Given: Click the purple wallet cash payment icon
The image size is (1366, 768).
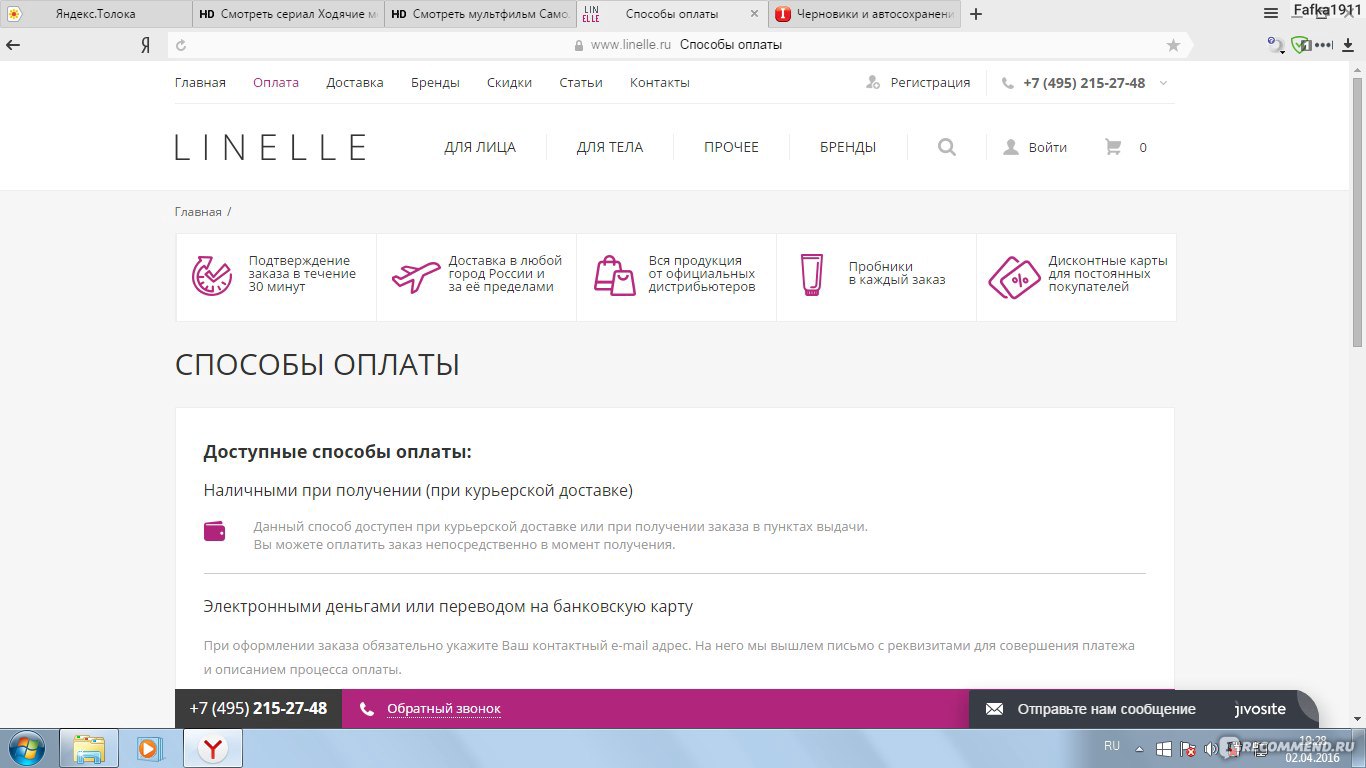Looking at the screenshot, I should 214,531.
